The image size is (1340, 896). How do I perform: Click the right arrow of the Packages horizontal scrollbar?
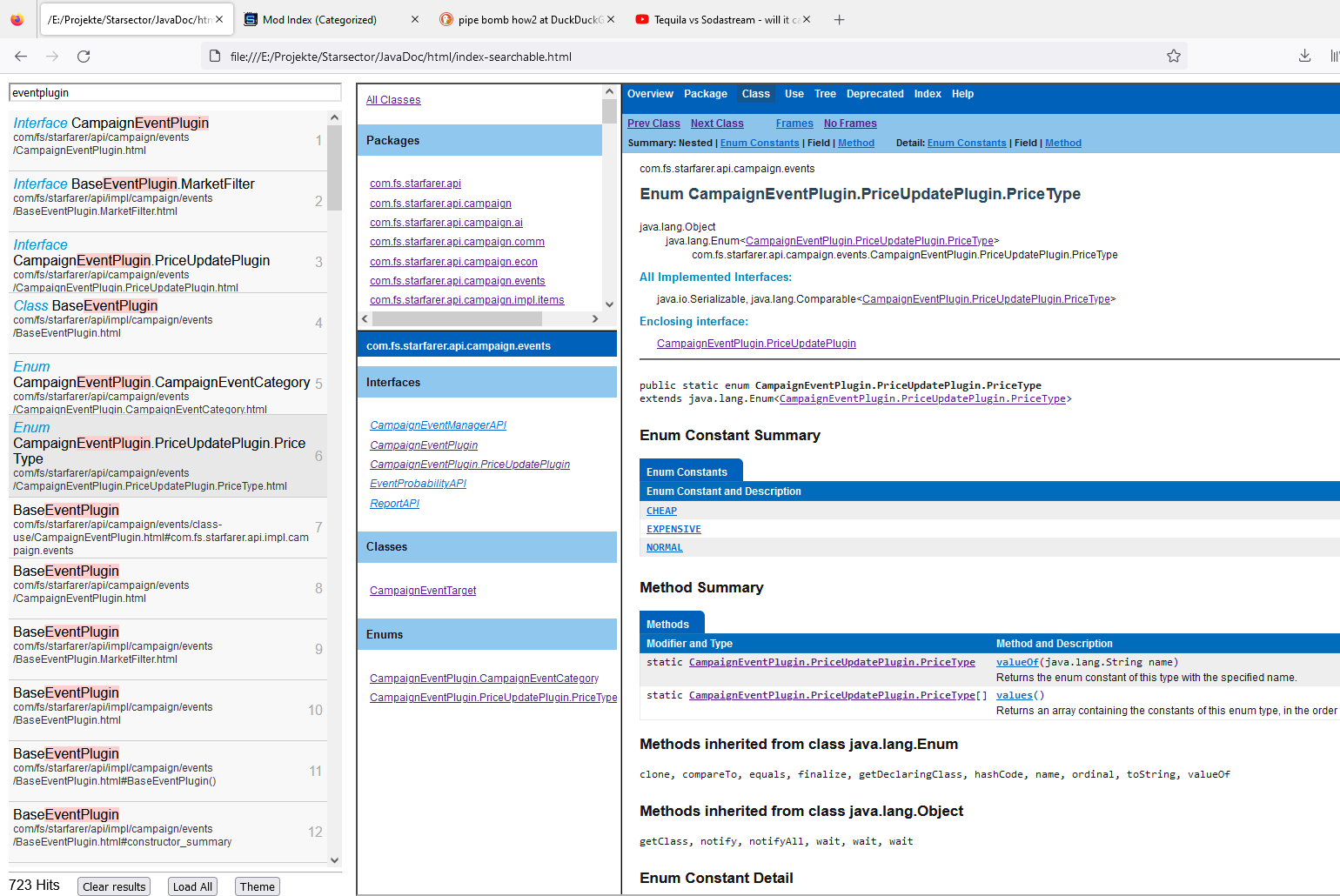coord(595,319)
